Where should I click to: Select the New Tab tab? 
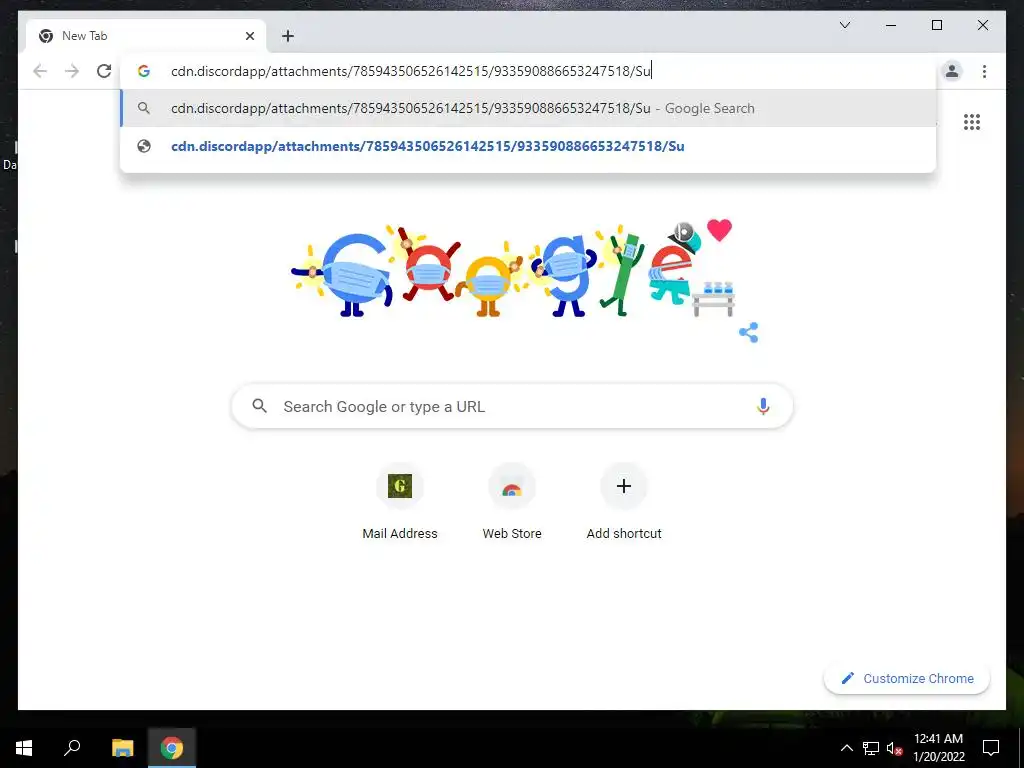[x=146, y=36]
